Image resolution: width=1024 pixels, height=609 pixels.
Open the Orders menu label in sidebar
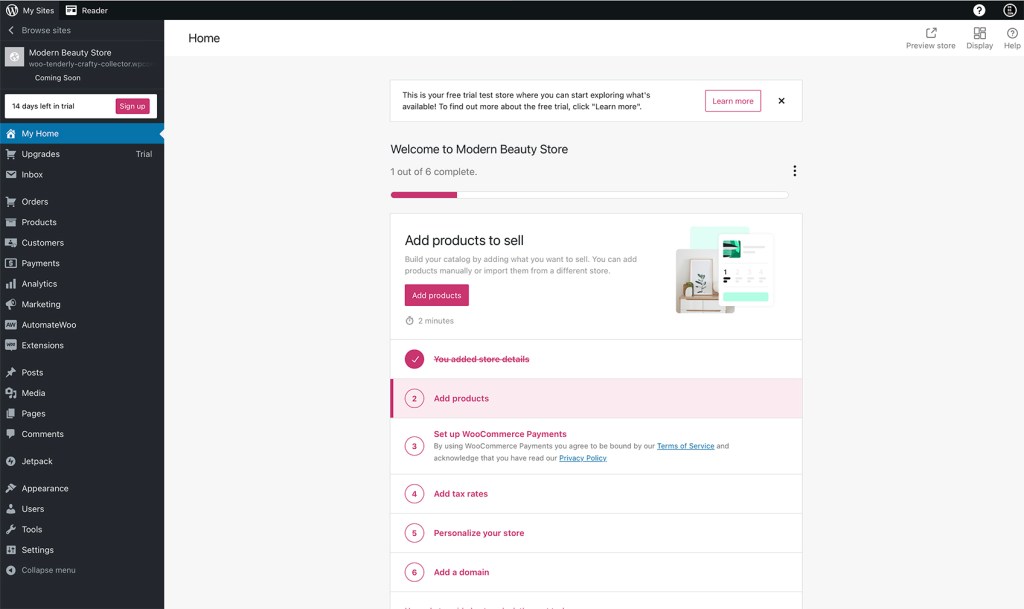coord(35,202)
